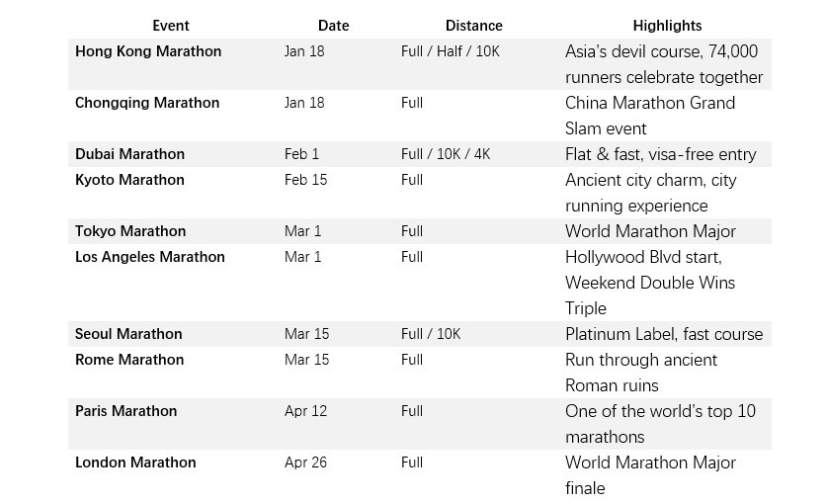Click the Event column header
Image resolution: width=840 pixels, height=504 pixels.
[x=170, y=25]
